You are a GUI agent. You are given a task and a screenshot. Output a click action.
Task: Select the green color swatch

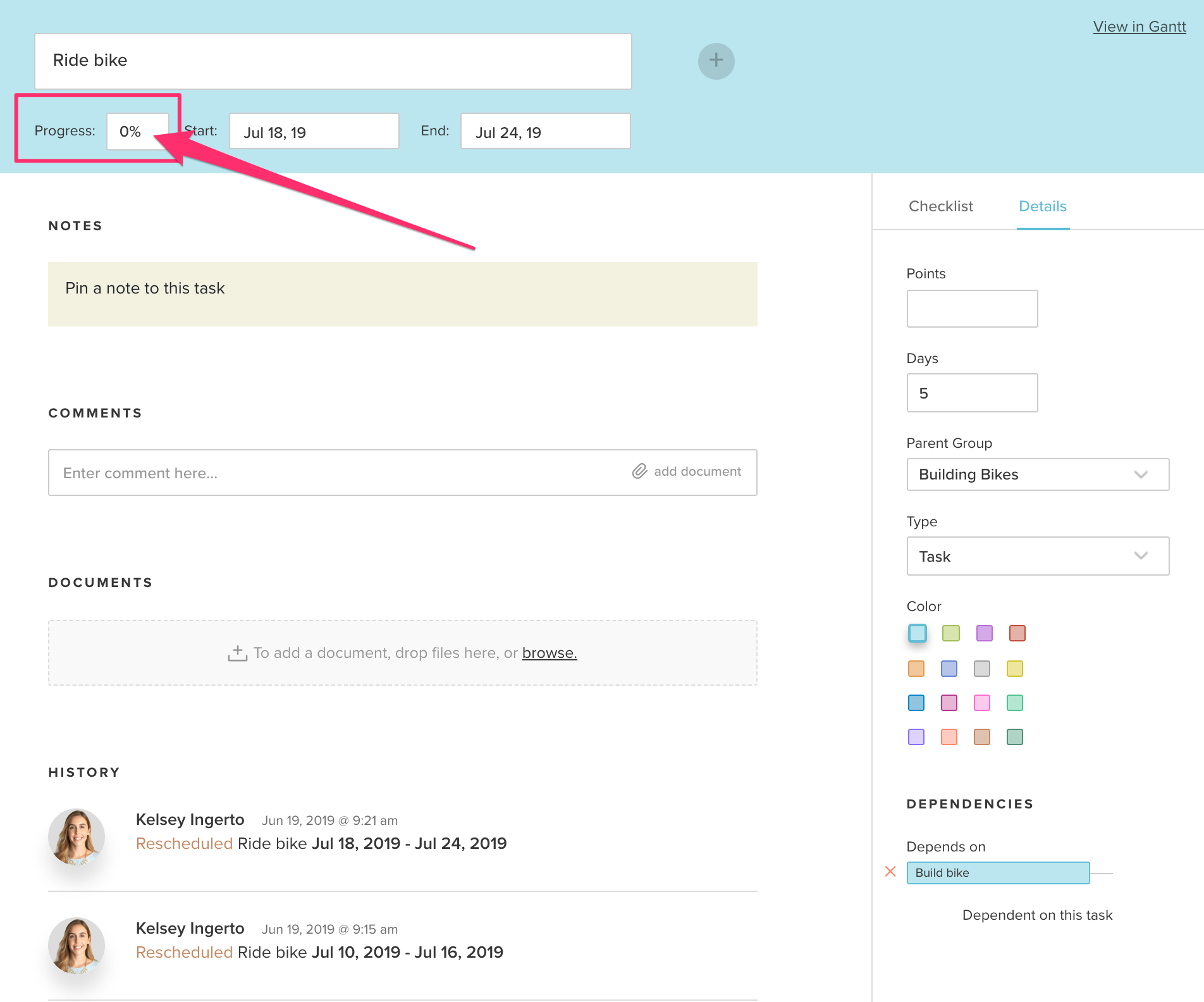click(950, 633)
